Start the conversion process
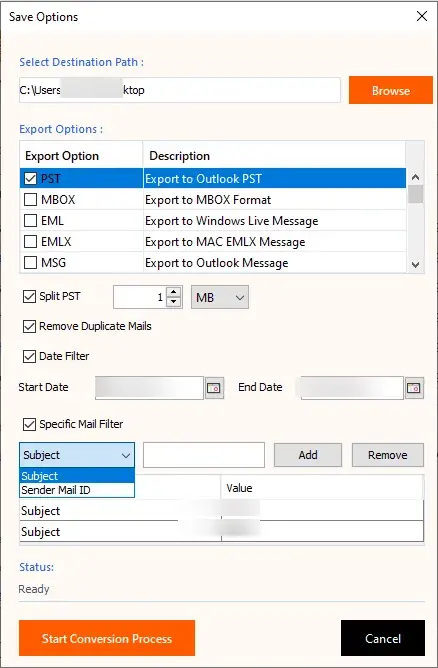Screen dimensions: 438x668 click(107, 638)
